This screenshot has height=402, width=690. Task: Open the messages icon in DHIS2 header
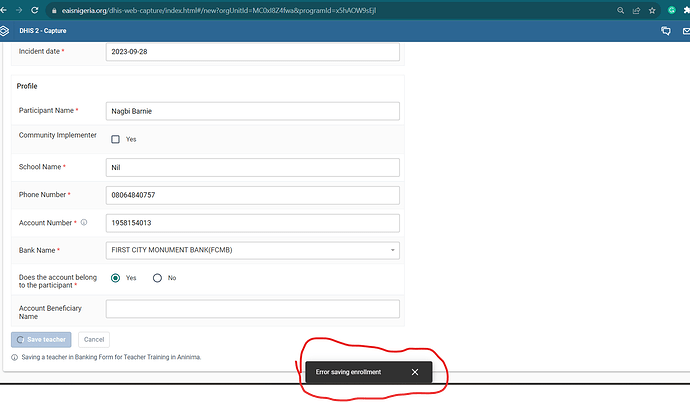pyautogui.click(x=666, y=30)
